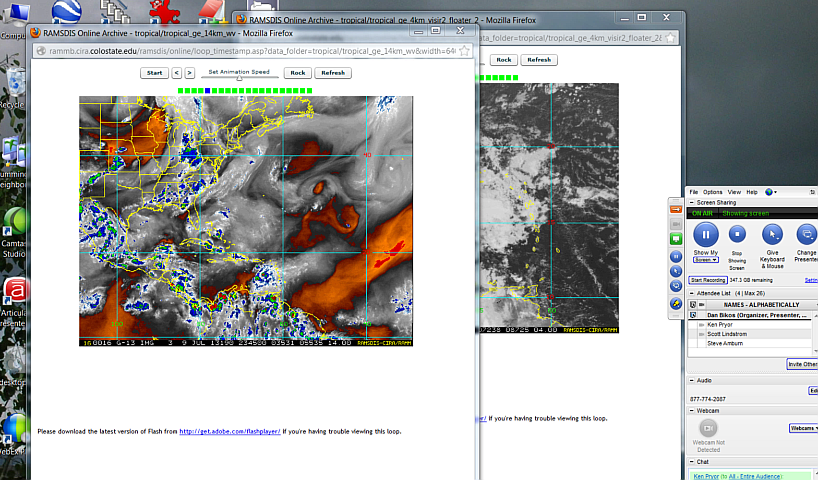Click the Change Presenter icon
The width and height of the screenshot is (818, 480).
806,235
